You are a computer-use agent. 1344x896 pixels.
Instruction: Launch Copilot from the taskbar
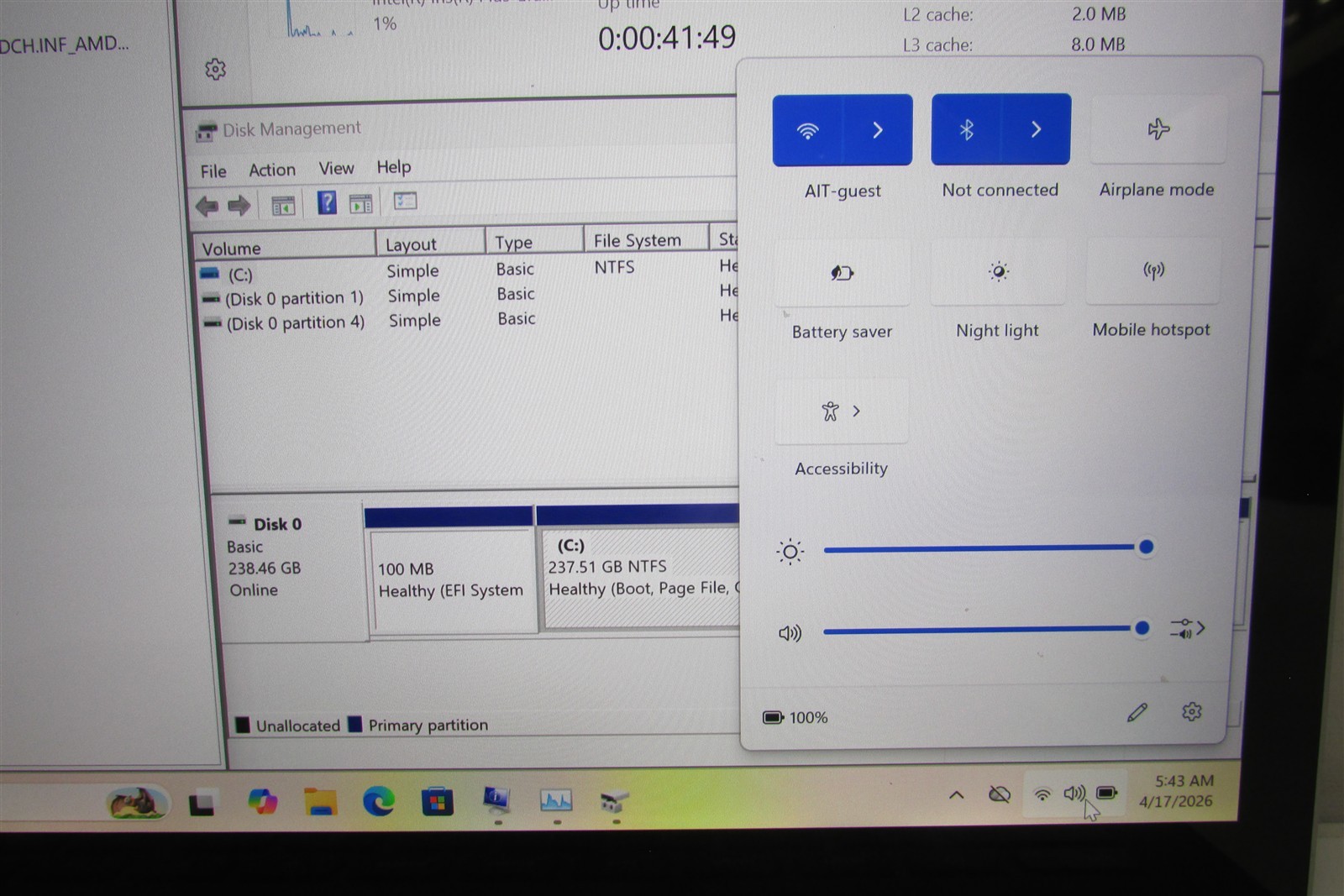click(263, 802)
